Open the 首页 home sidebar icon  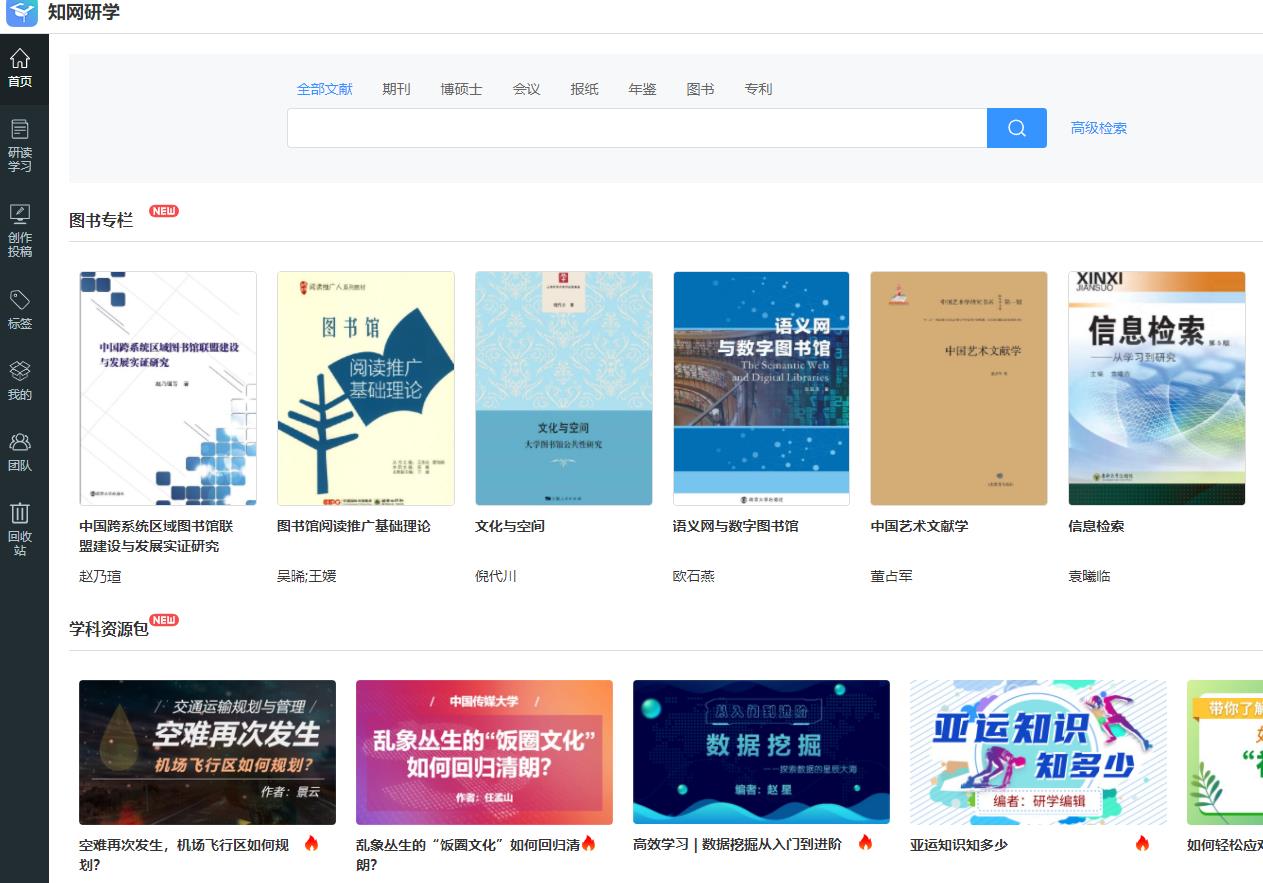[20, 68]
